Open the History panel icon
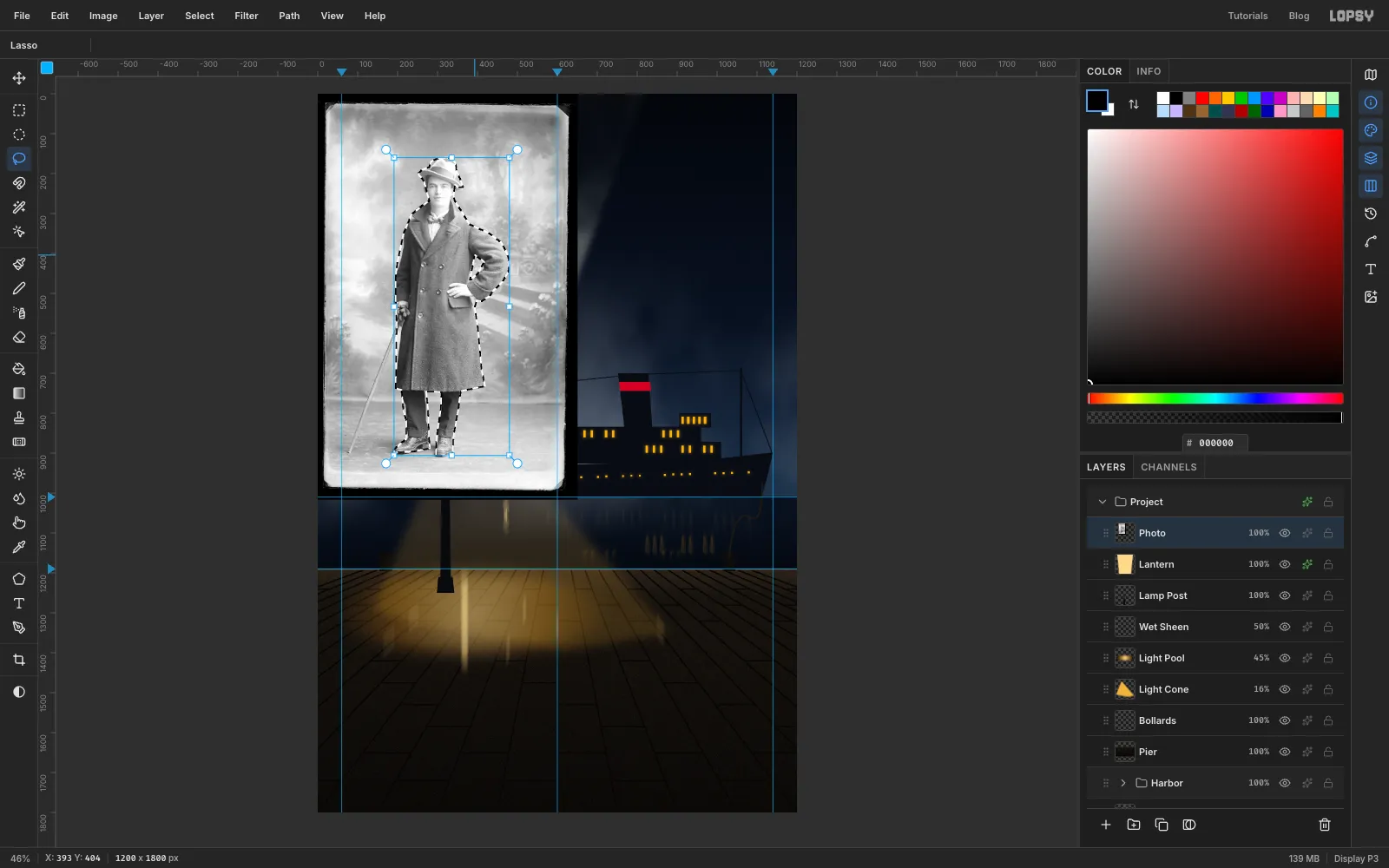The width and height of the screenshot is (1389, 868). coord(1371,214)
